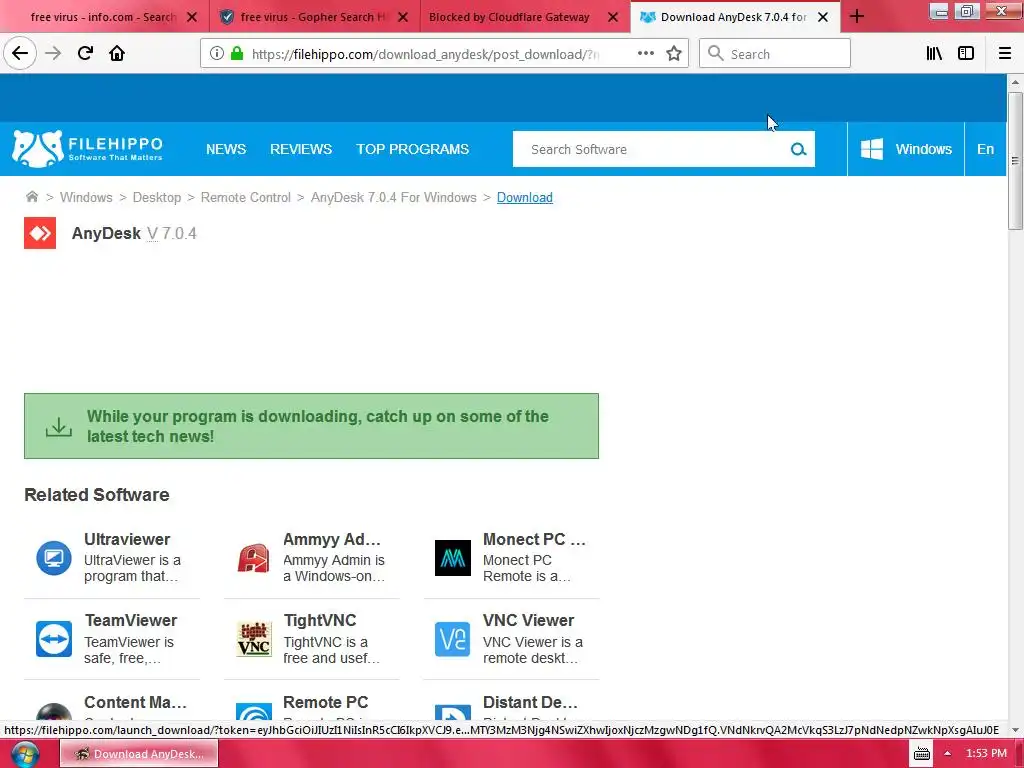Click the Download breadcrumb link
Image resolution: width=1024 pixels, height=768 pixels.
tap(524, 197)
